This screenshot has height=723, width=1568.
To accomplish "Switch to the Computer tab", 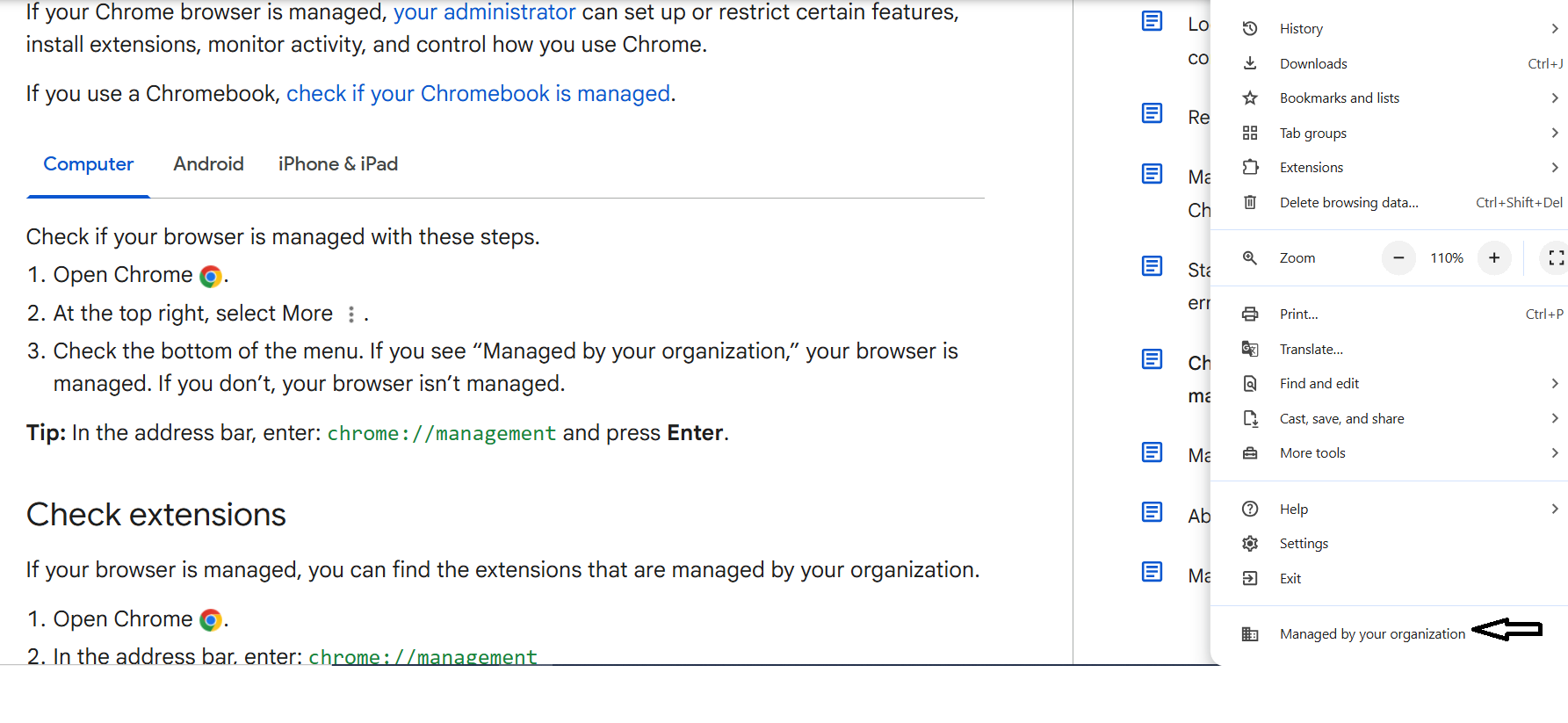I will pos(89,164).
